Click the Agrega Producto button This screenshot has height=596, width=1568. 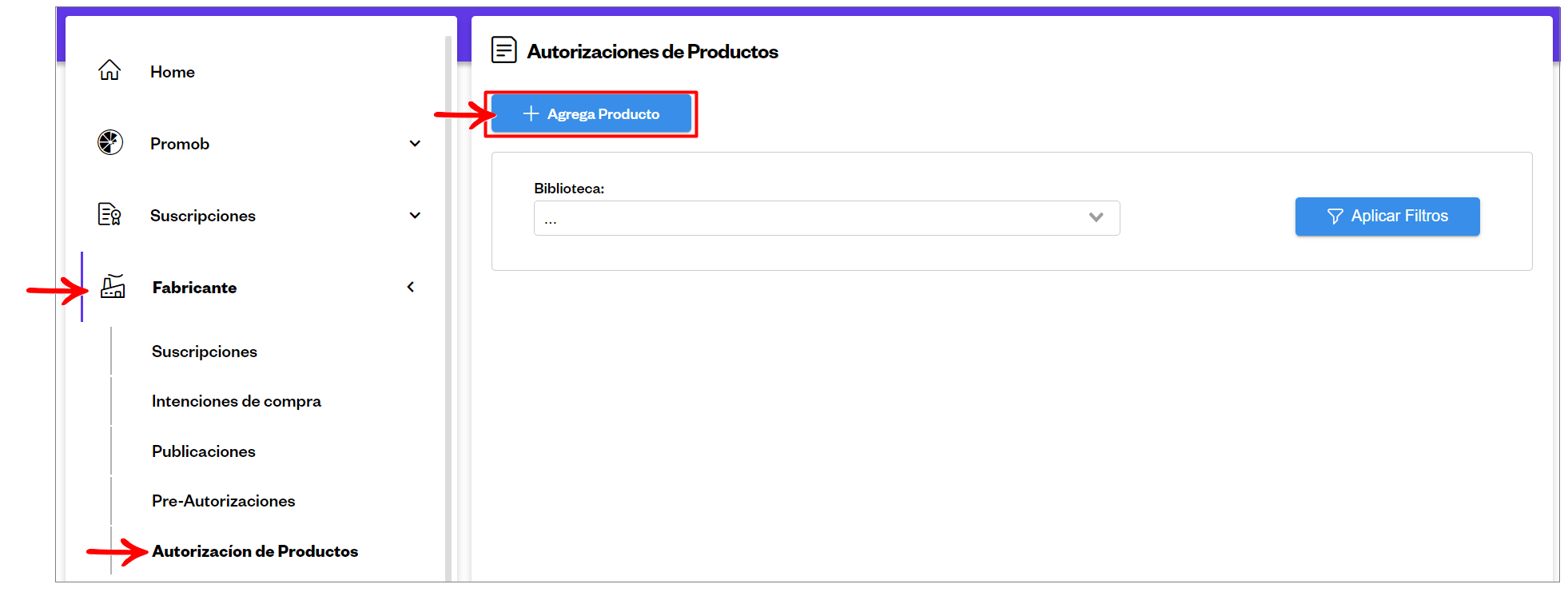tap(591, 114)
